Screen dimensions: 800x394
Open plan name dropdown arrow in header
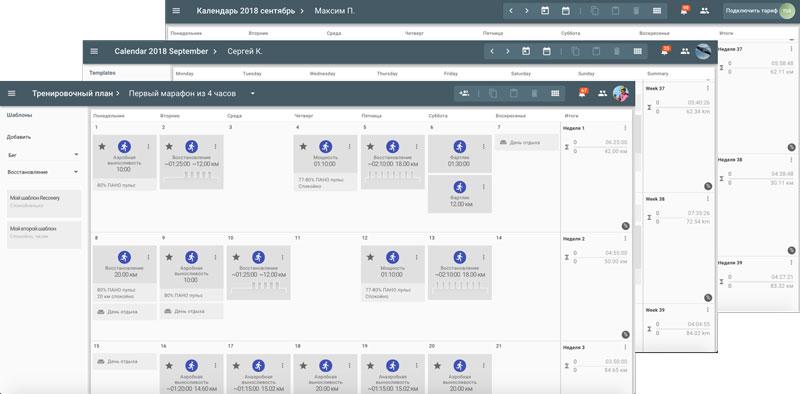252,93
